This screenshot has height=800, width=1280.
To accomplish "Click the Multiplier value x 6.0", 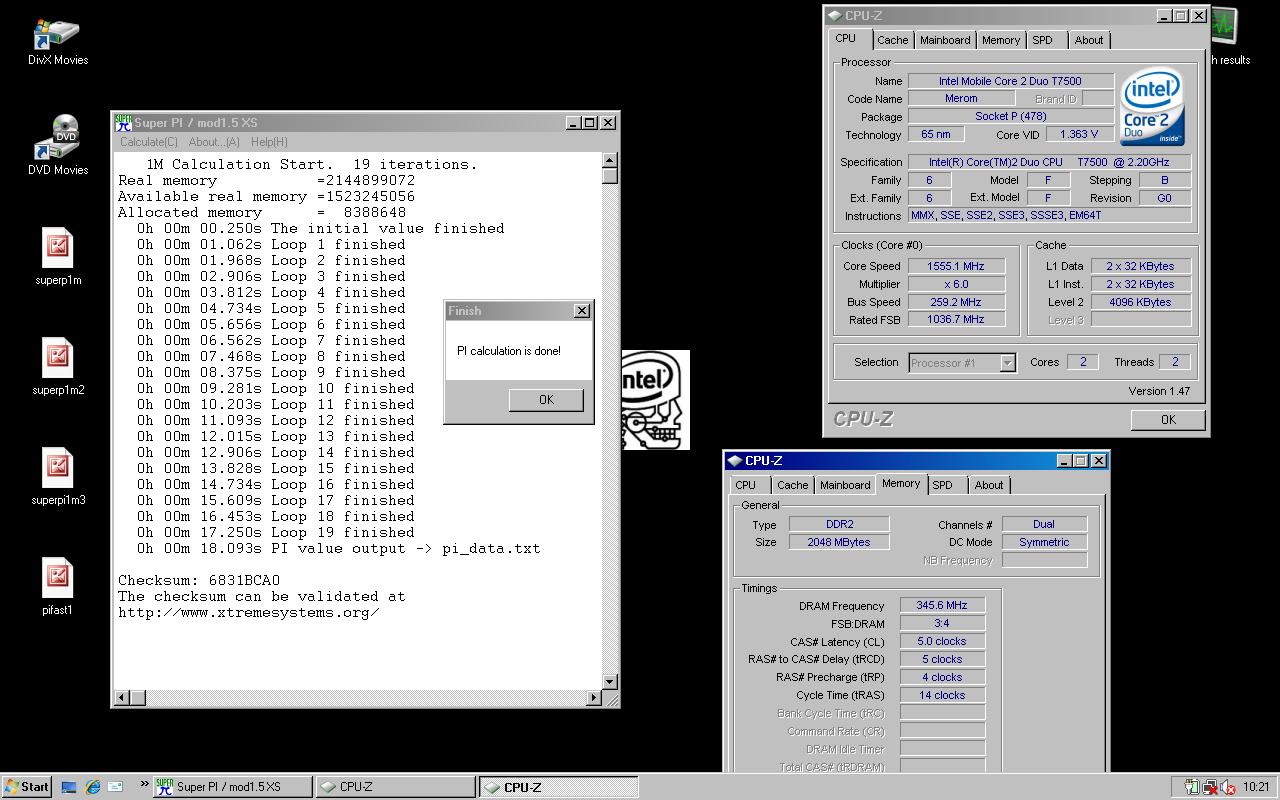I will (957, 284).
